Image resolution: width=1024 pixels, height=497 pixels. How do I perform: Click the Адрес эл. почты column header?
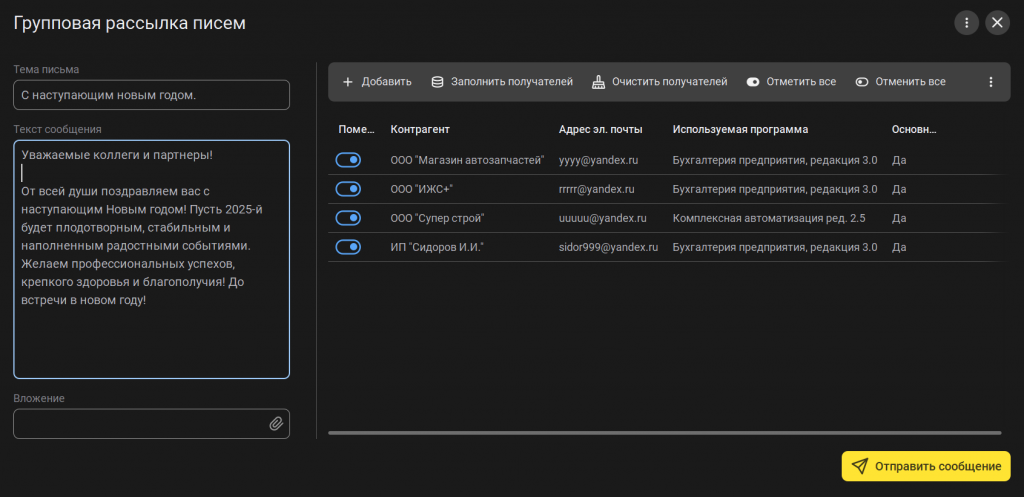600,129
